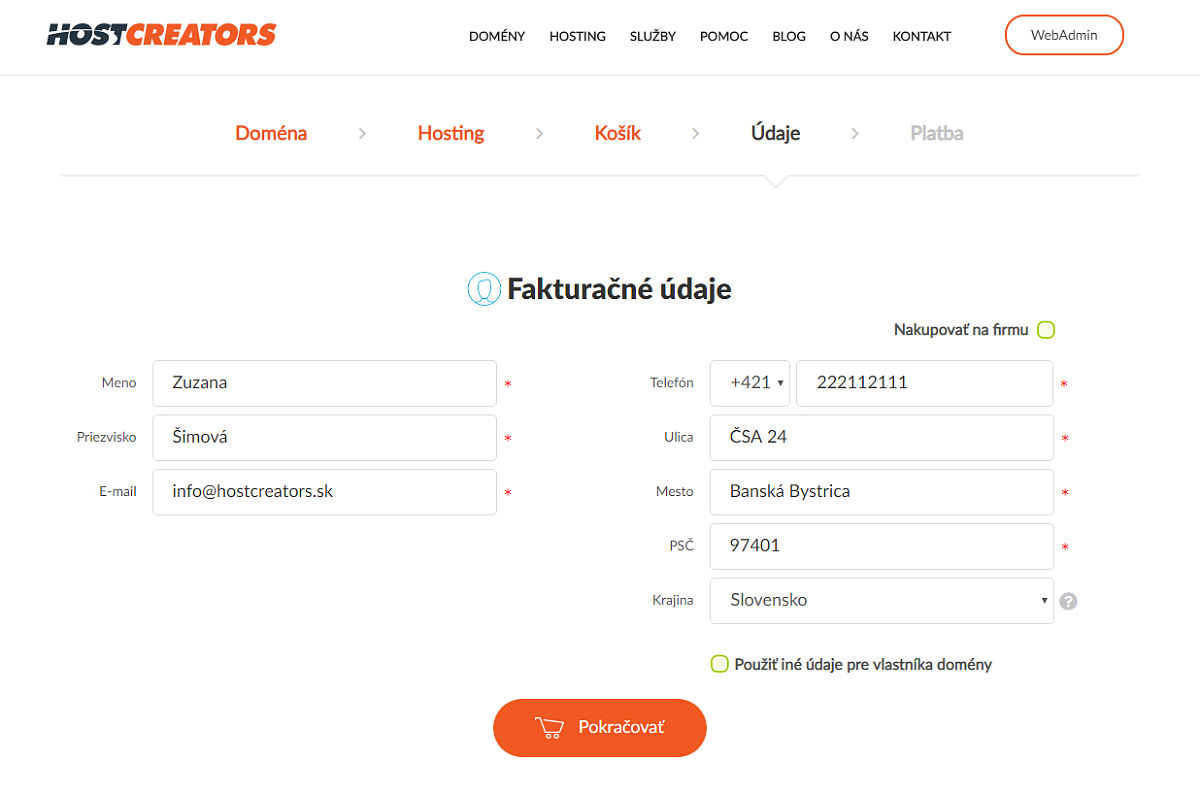Screen dimensions: 1200x794
Task: Click the Meno field containing Zuzana
Action: point(325,383)
